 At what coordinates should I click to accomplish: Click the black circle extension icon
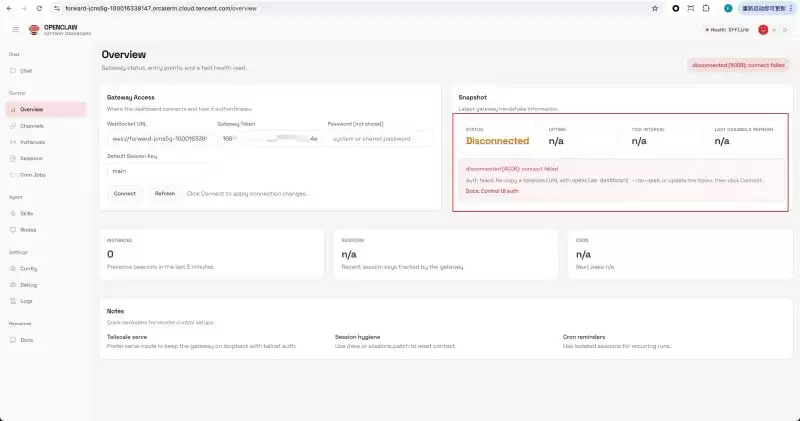click(x=676, y=9)
